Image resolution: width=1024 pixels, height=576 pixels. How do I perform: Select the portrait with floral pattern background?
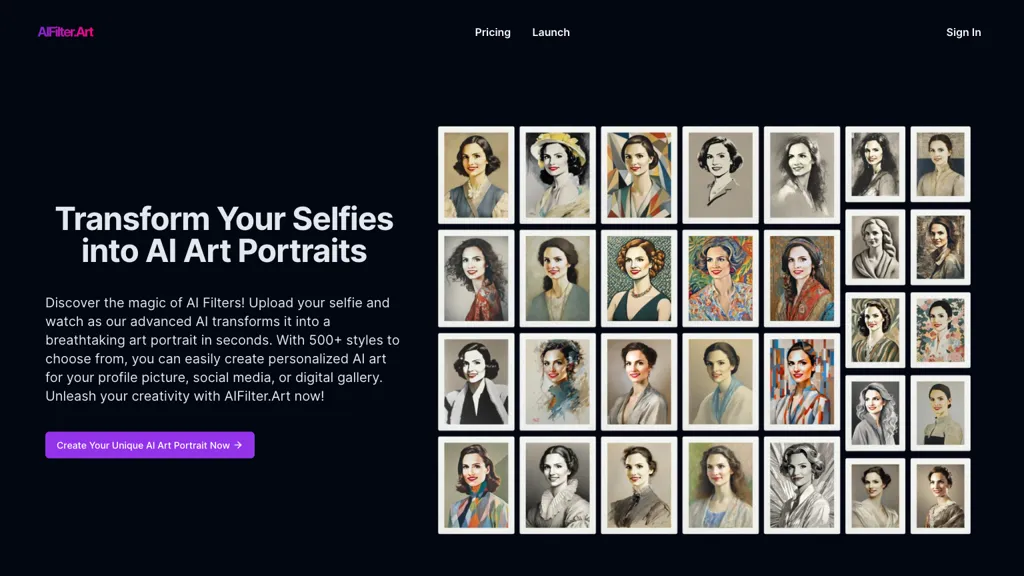click(x=940, y=330)
